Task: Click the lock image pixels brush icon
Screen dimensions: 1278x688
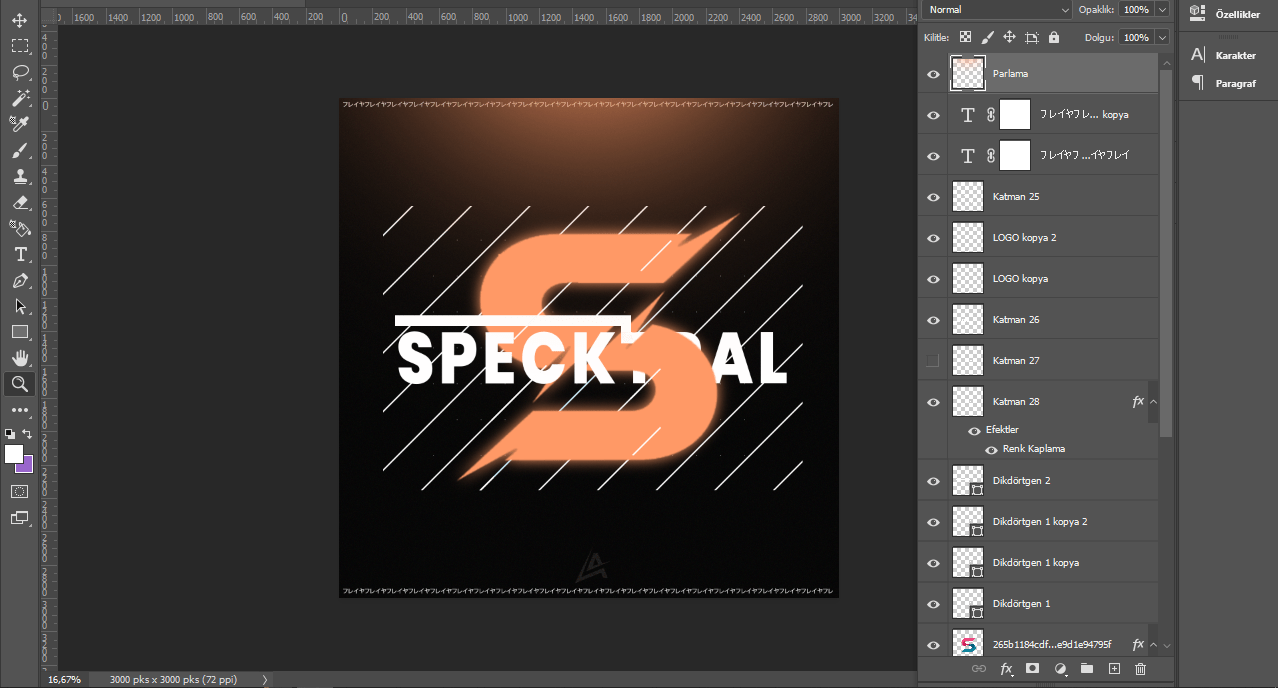Action: pyautogui.click(x=987, y=37)
